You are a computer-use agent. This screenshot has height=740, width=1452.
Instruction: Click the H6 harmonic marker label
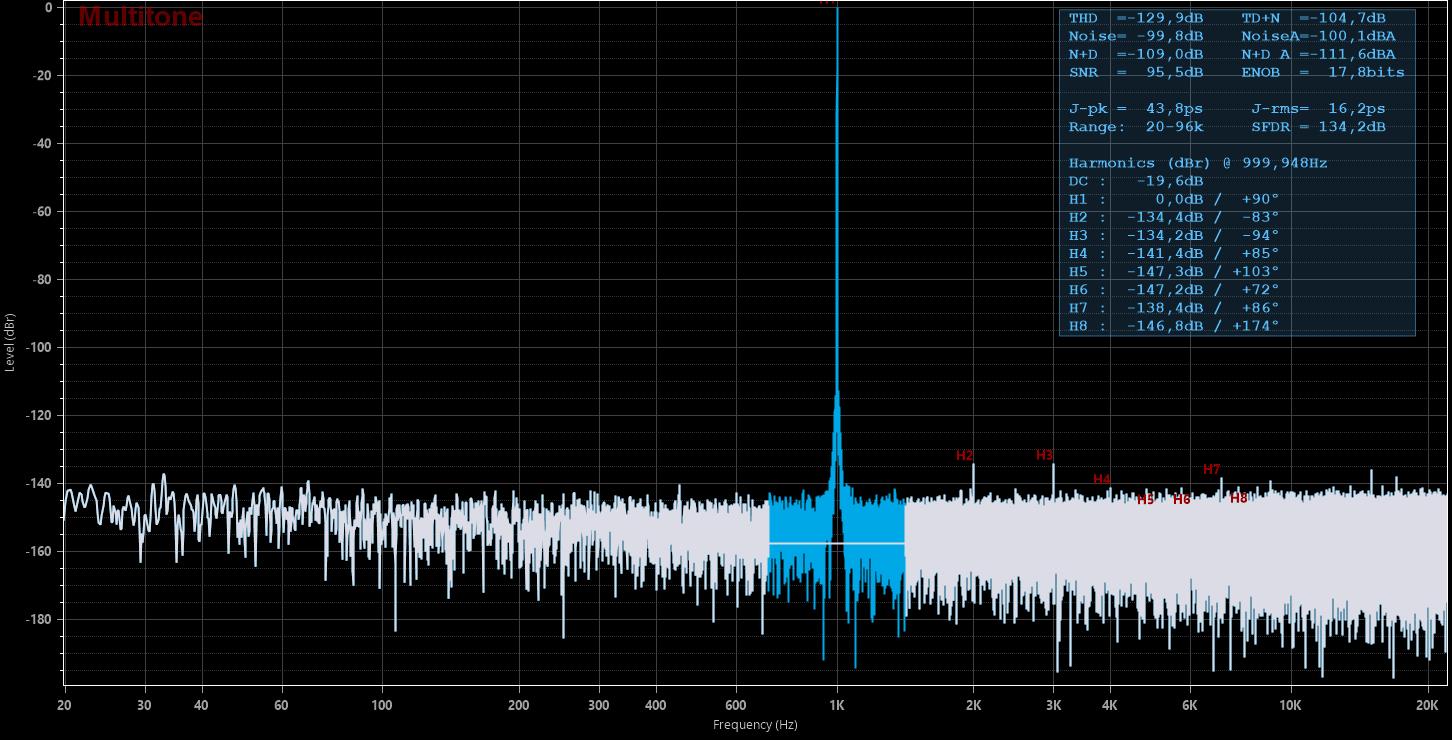tap(1181, 499)
